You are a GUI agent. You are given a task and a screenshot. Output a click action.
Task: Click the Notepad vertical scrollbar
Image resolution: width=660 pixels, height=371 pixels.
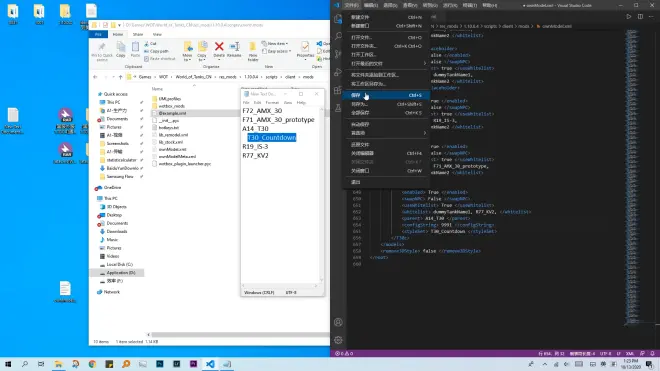[x=321, y=194]
